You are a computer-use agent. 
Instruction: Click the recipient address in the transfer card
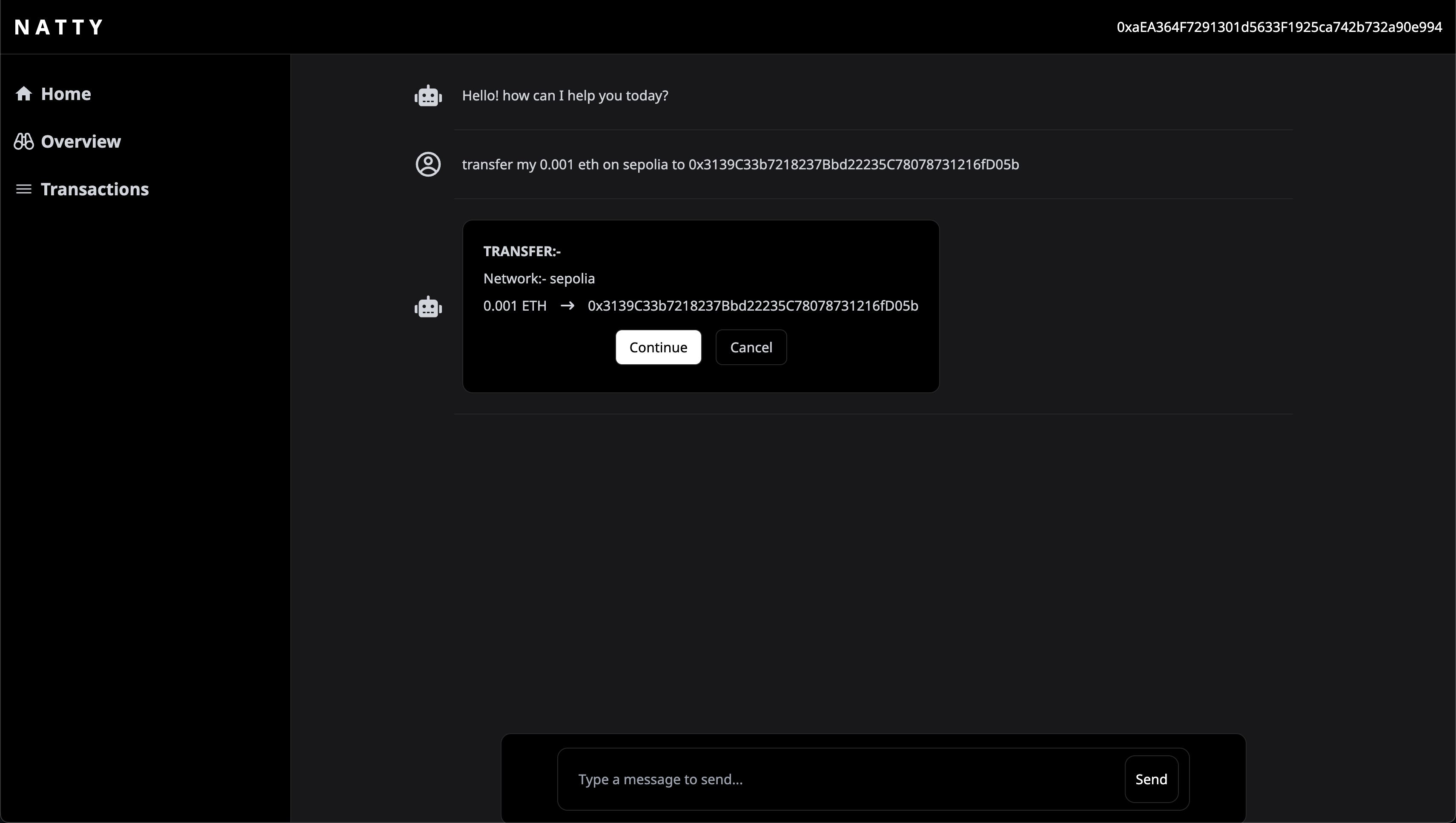point(753,306)
